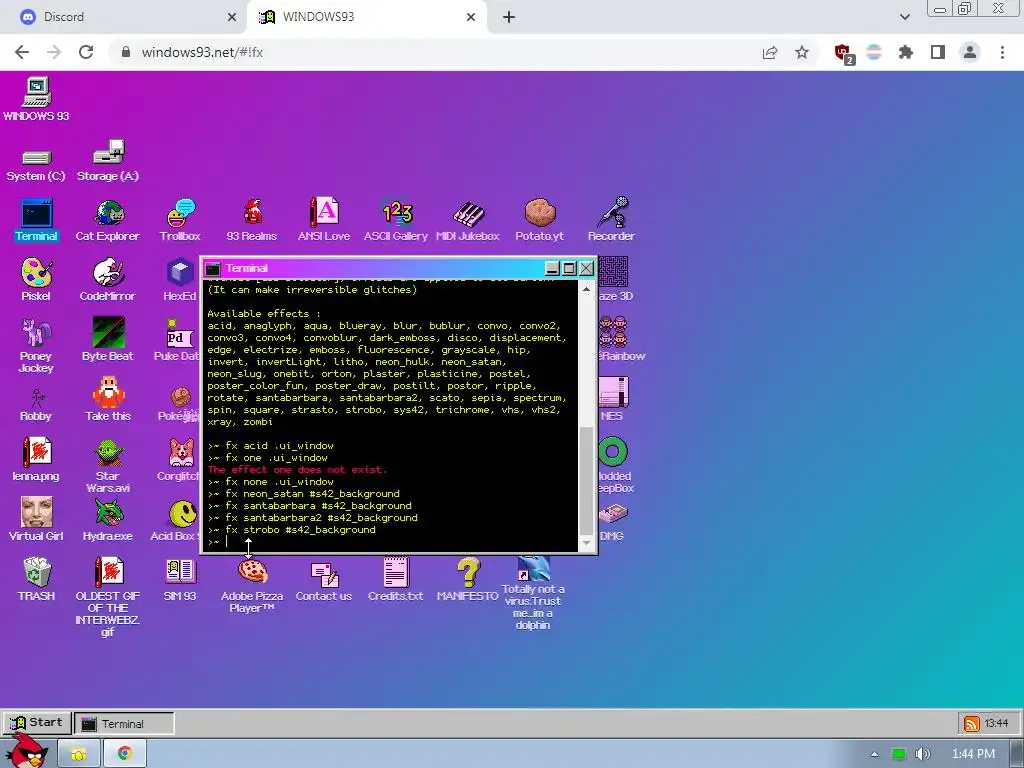
Task: Share this page icon in address bar
Action: [770, 52]
